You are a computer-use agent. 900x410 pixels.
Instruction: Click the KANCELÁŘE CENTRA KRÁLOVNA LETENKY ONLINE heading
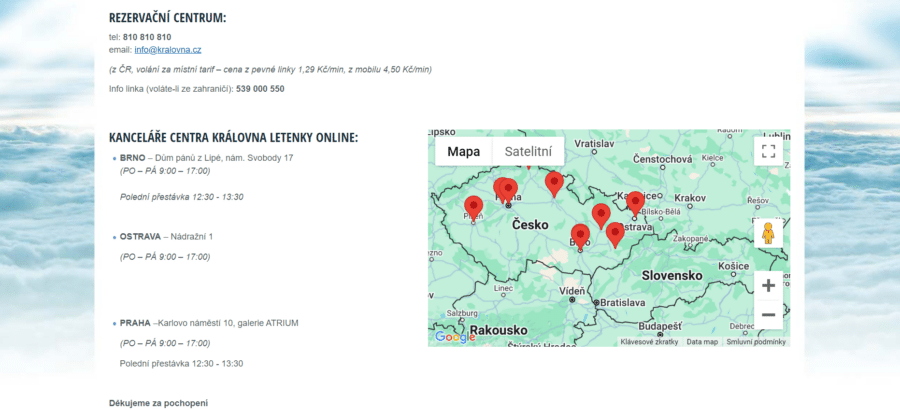(x=234, y=138)
